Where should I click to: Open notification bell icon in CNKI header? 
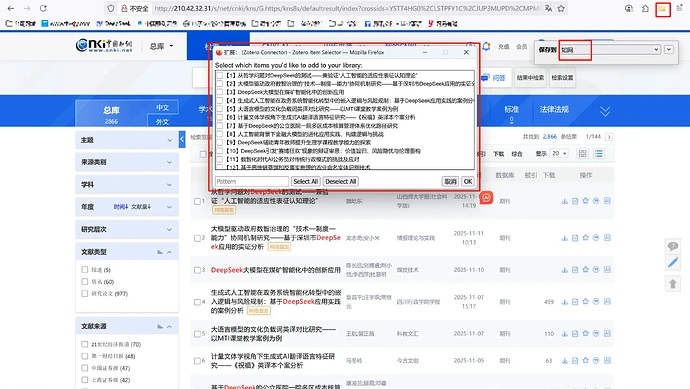tap(486, 46)
